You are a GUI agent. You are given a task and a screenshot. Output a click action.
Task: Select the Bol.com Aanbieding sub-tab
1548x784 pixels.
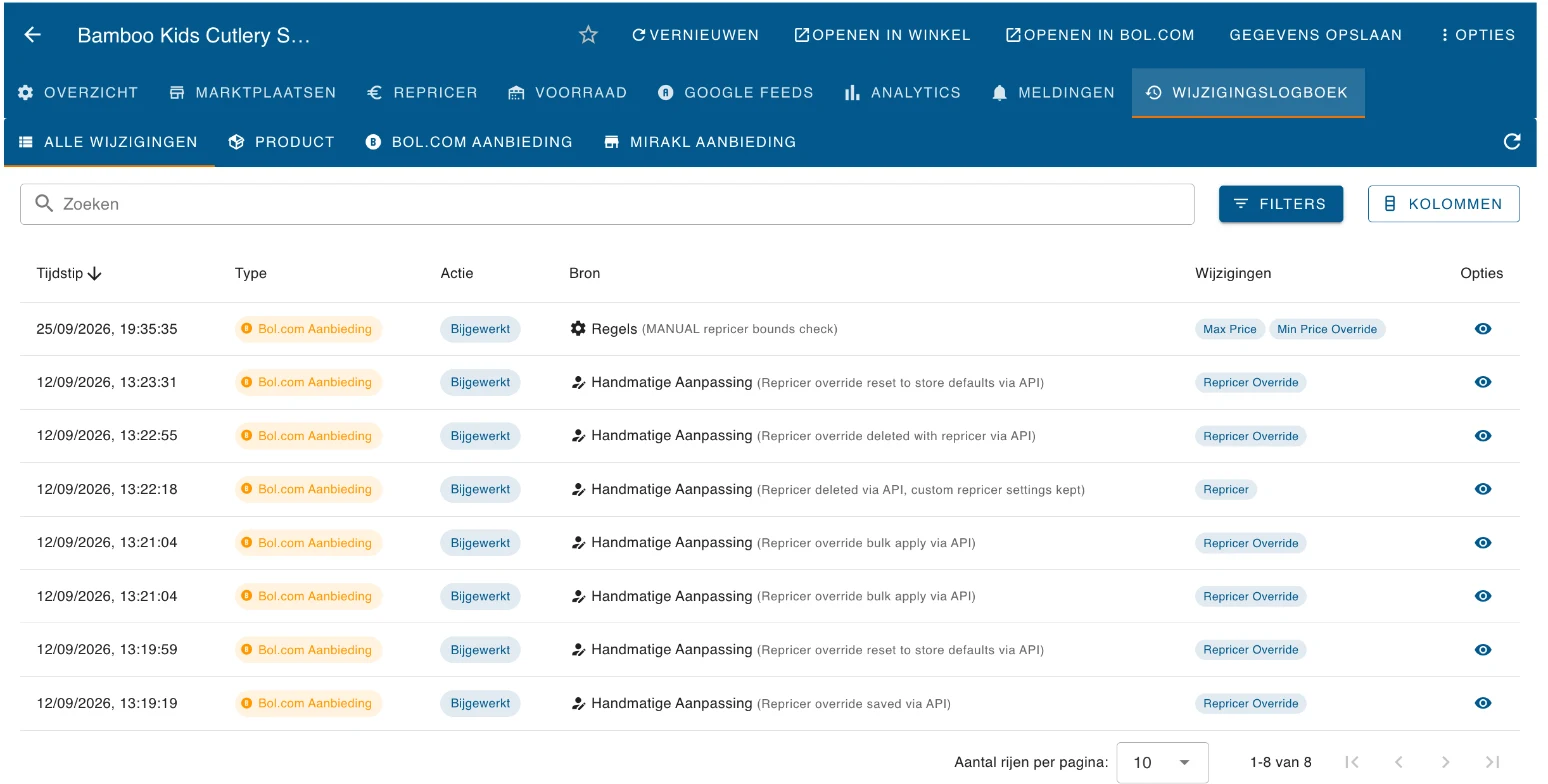469,142
